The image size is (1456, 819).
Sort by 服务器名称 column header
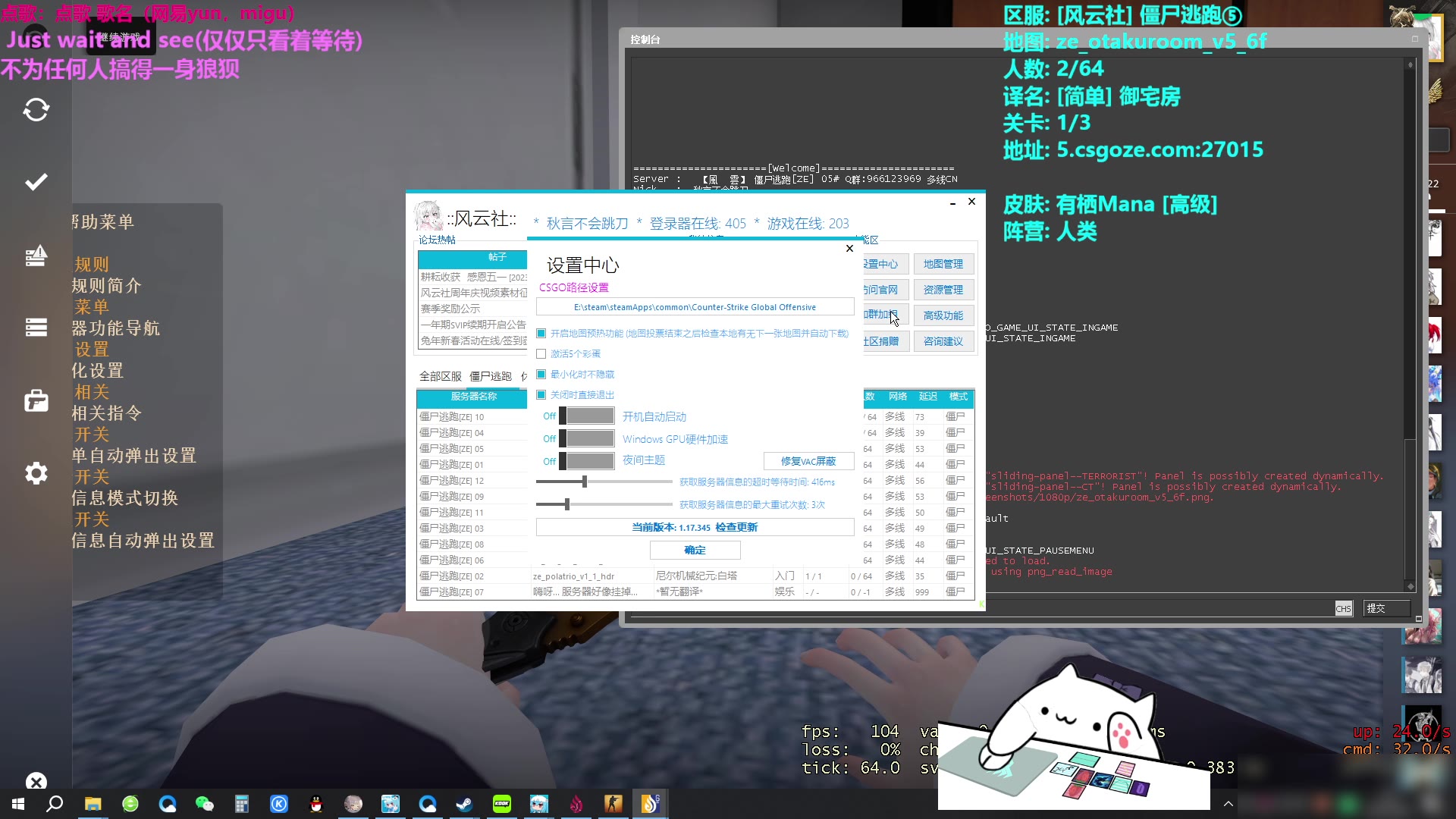(473, 397)
